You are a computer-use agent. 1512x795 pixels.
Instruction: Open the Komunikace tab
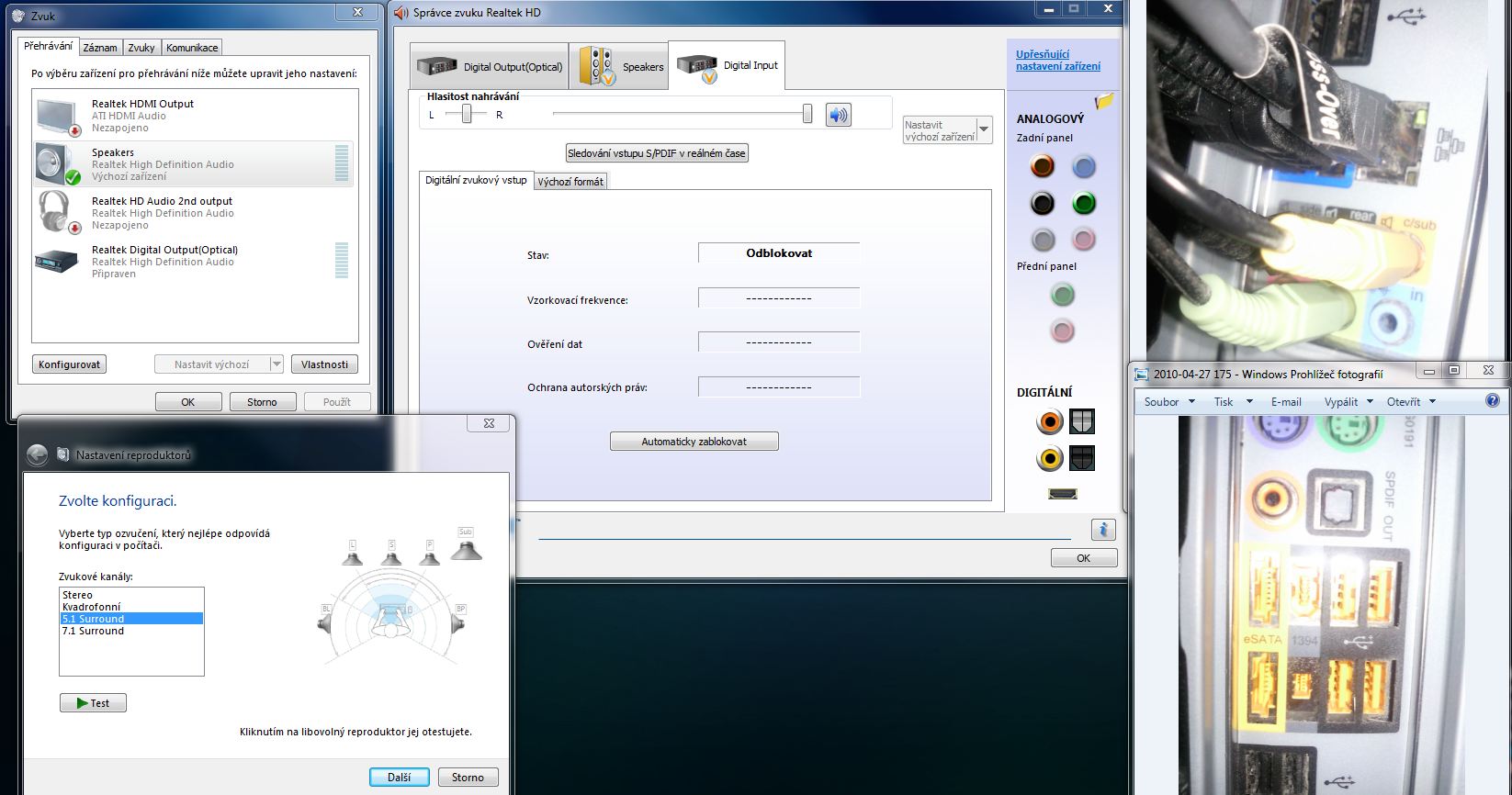pyautogui.click(x=192, y=48)
